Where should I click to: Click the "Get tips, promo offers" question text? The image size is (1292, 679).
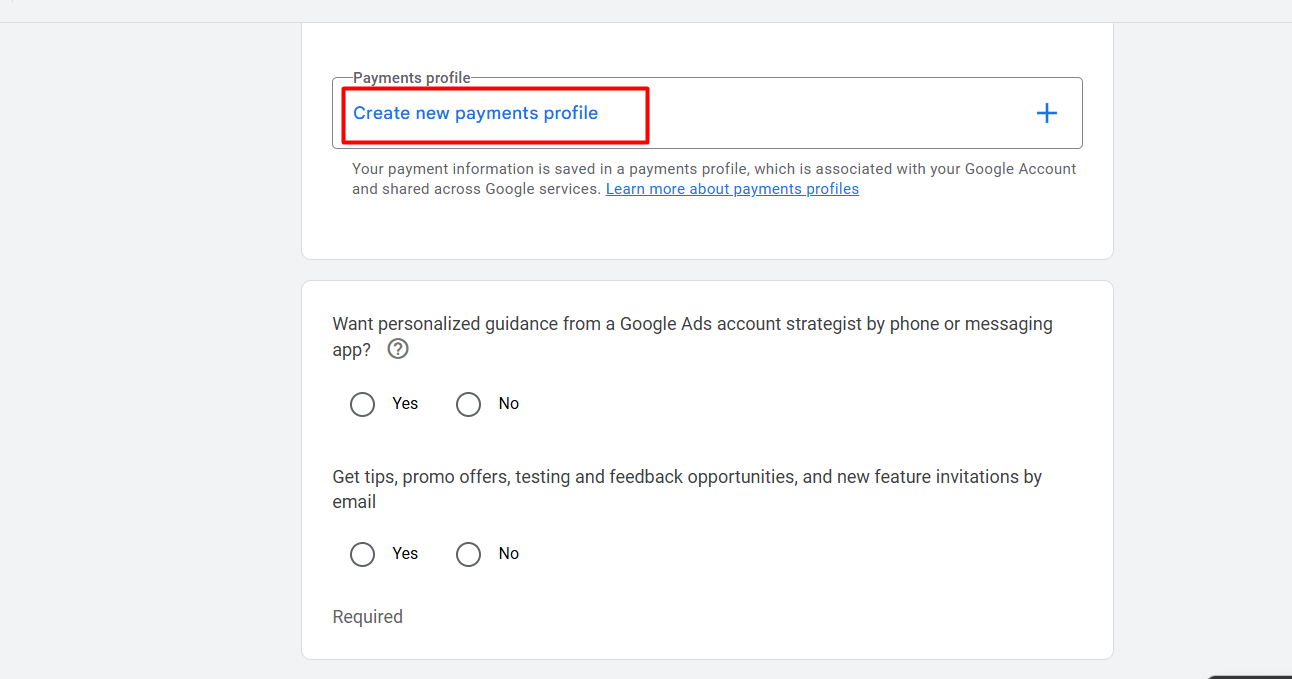[687, 477]
